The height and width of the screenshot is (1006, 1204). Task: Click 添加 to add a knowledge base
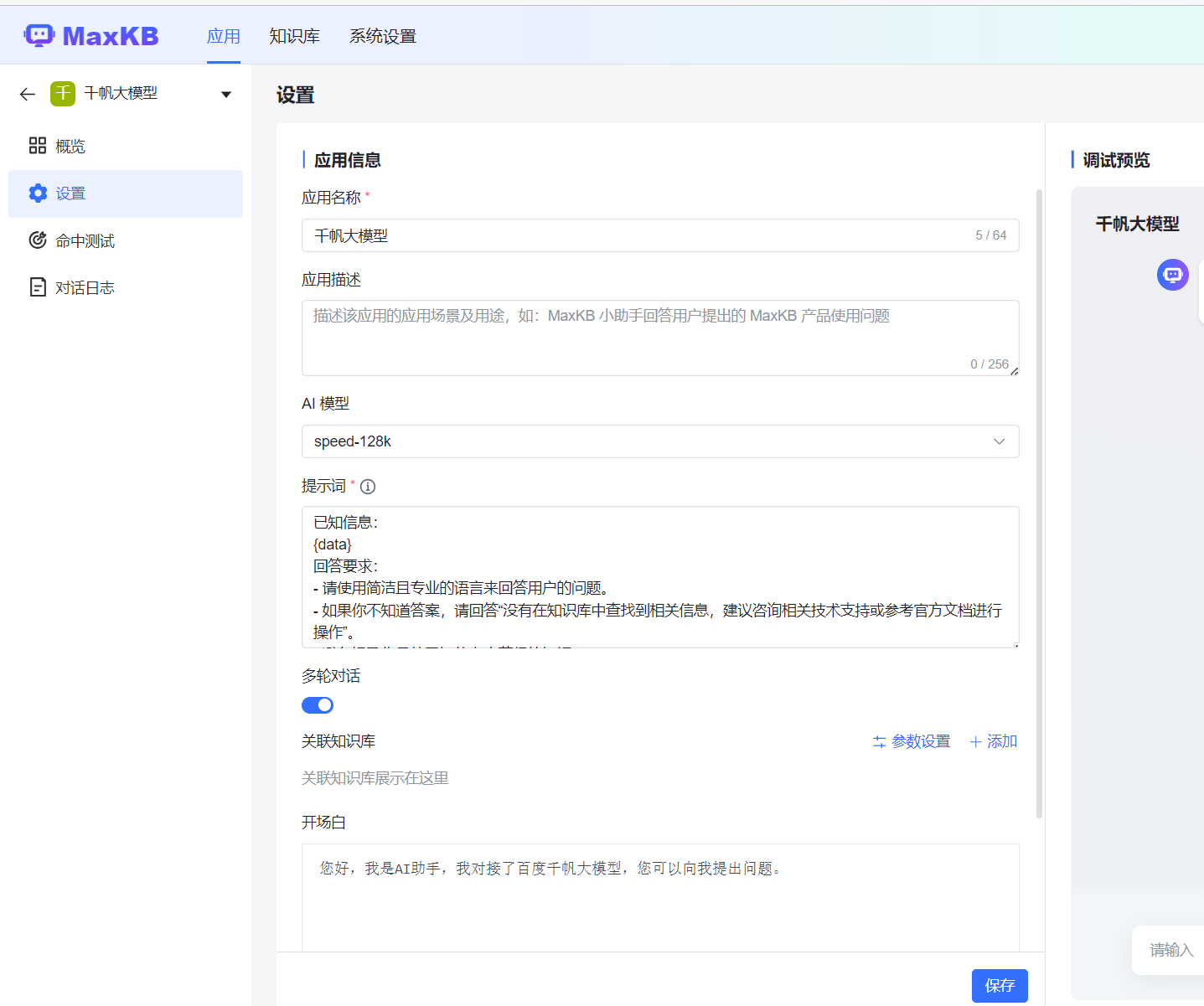pyautogui.click(x=993, y=741)
